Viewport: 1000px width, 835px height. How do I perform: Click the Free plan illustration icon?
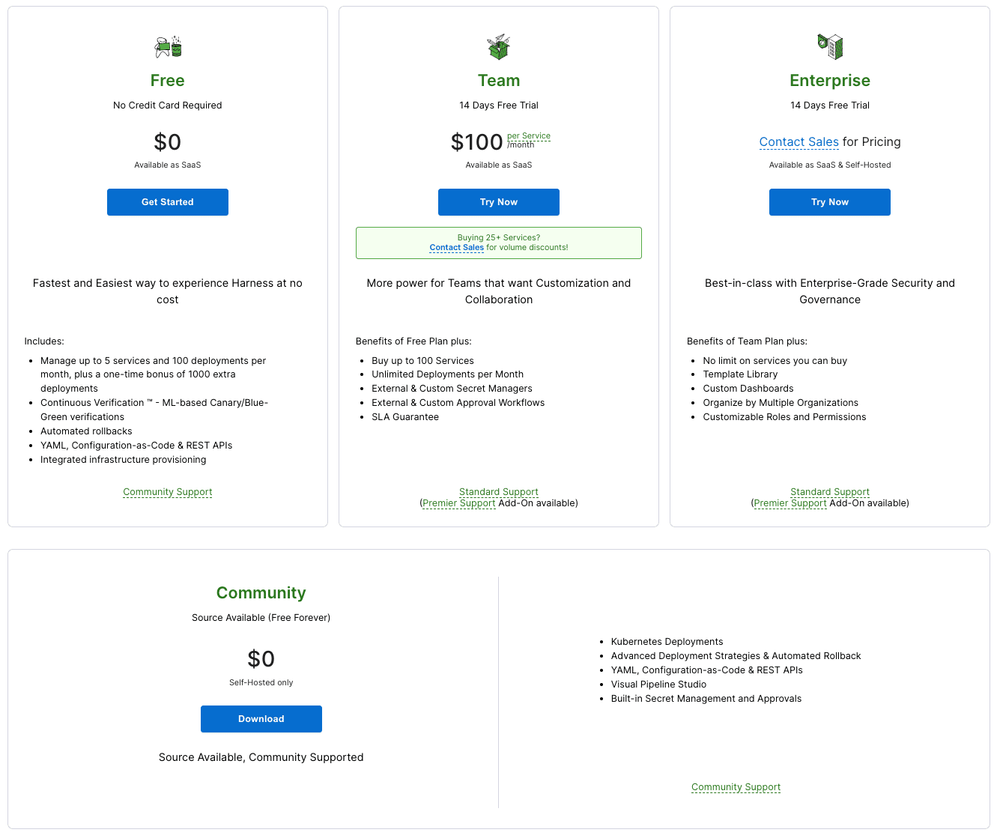tap(168, 46)
